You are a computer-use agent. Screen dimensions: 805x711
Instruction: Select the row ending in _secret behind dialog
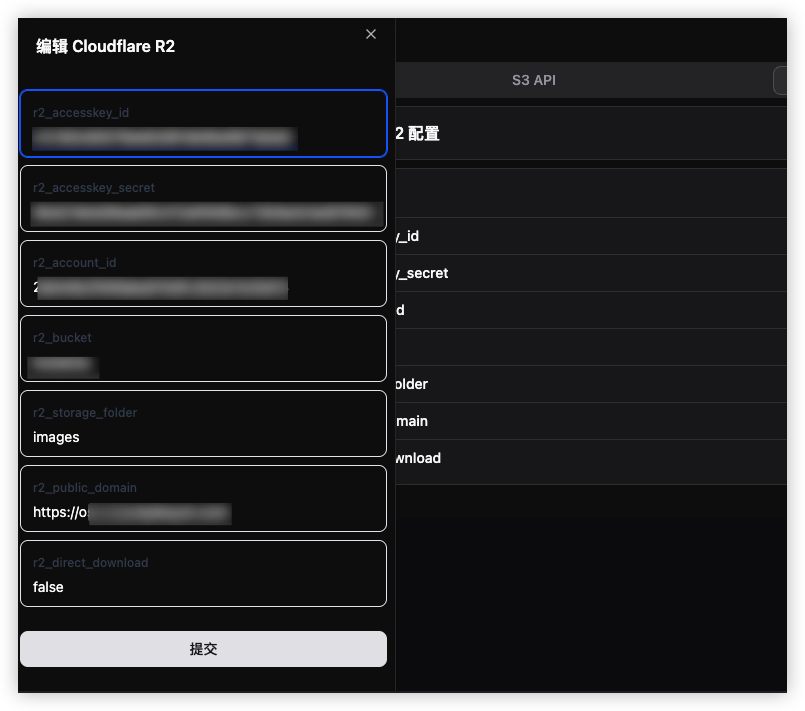pos(591,273)
